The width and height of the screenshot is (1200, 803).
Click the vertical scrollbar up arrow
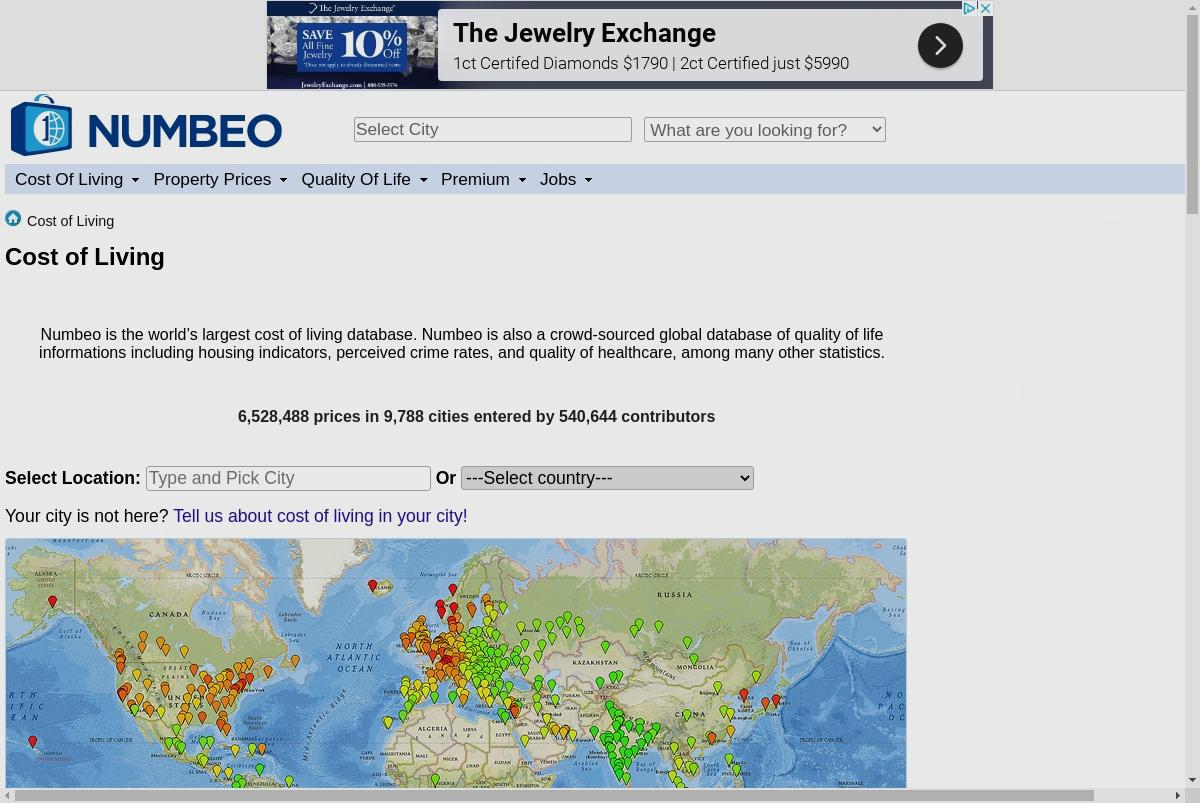coord(1192,7)
